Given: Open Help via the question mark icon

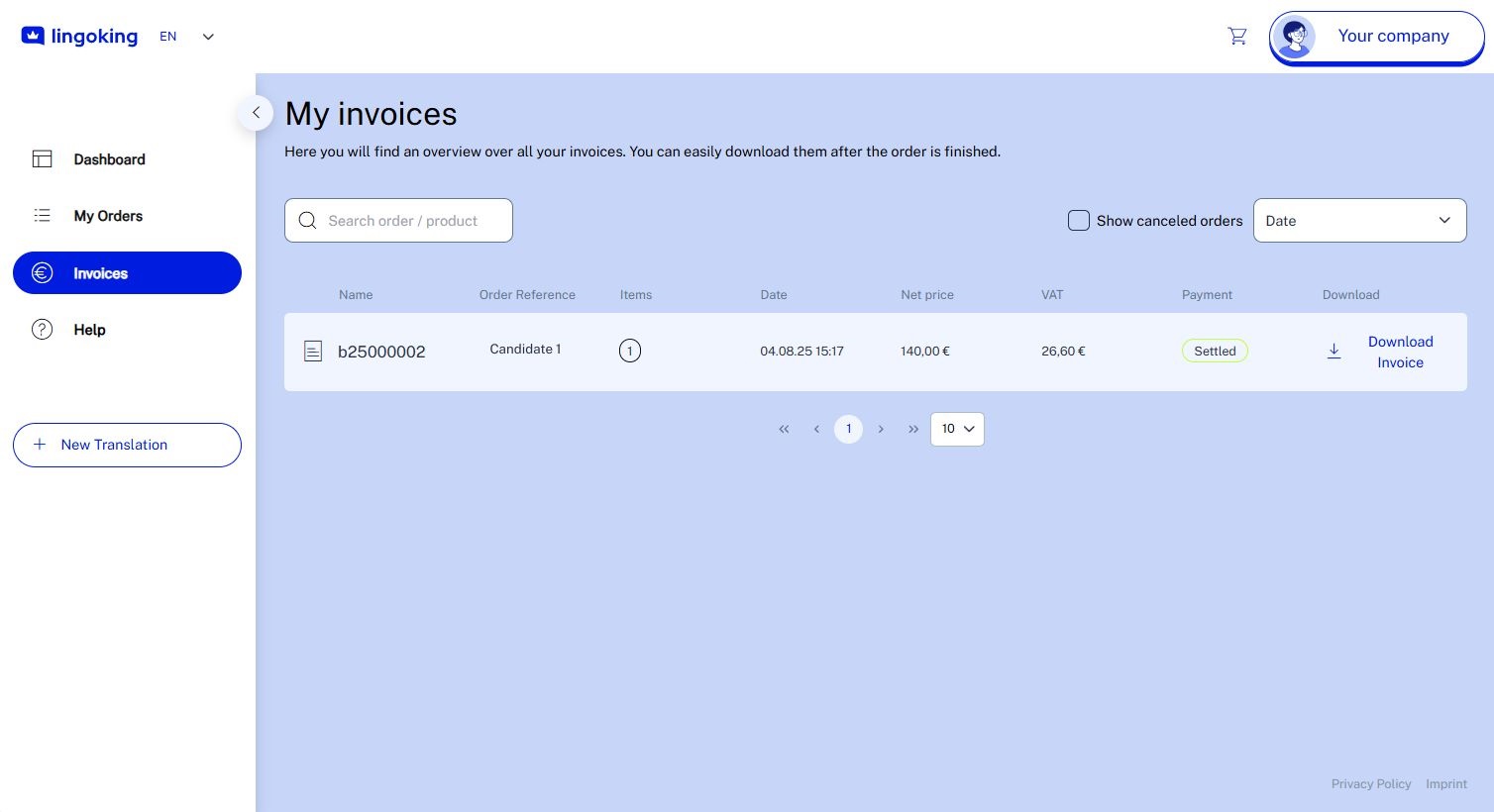Looking at the screenshot, I should click(x=43, y=329).
